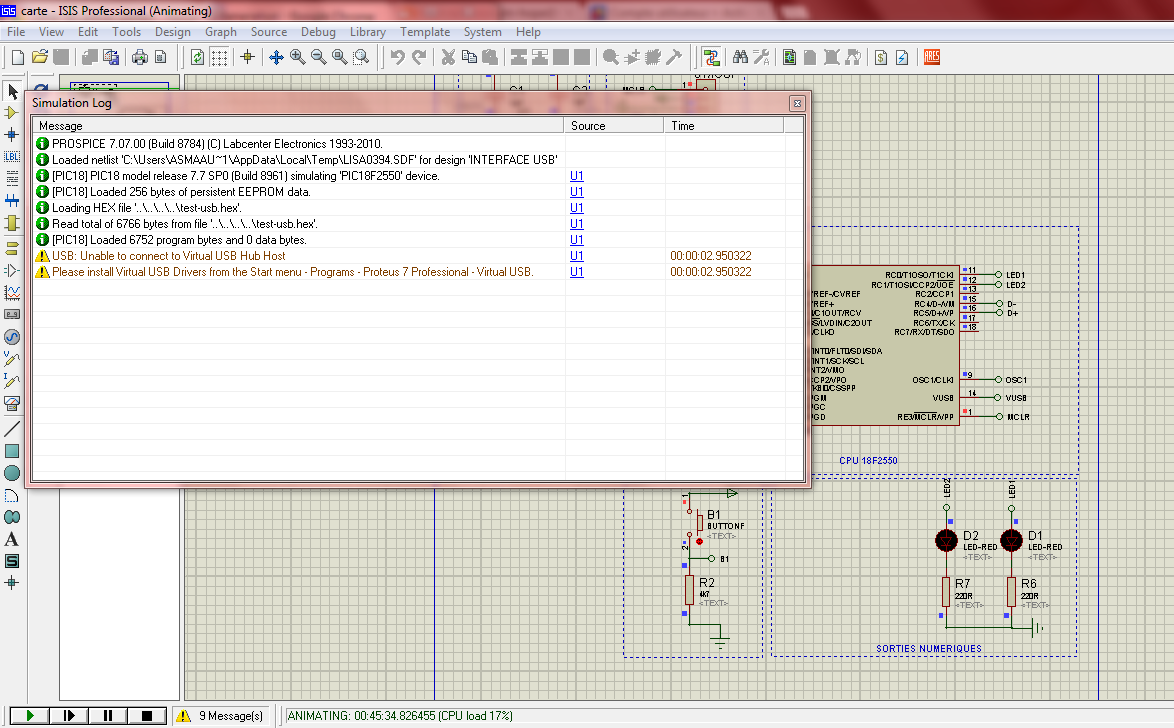
Task: Click the 9 Message(s) status indicator
Action: click(221, 716)
